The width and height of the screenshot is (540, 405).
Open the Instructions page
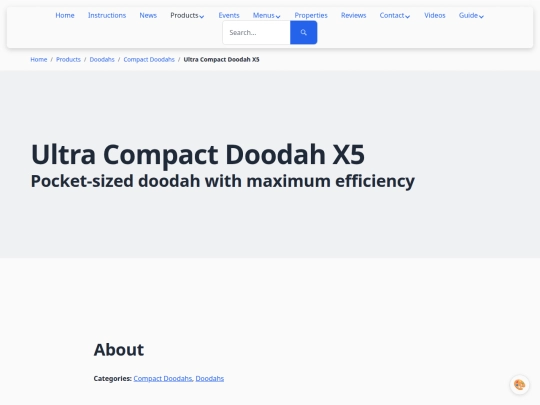click(107, 15)
